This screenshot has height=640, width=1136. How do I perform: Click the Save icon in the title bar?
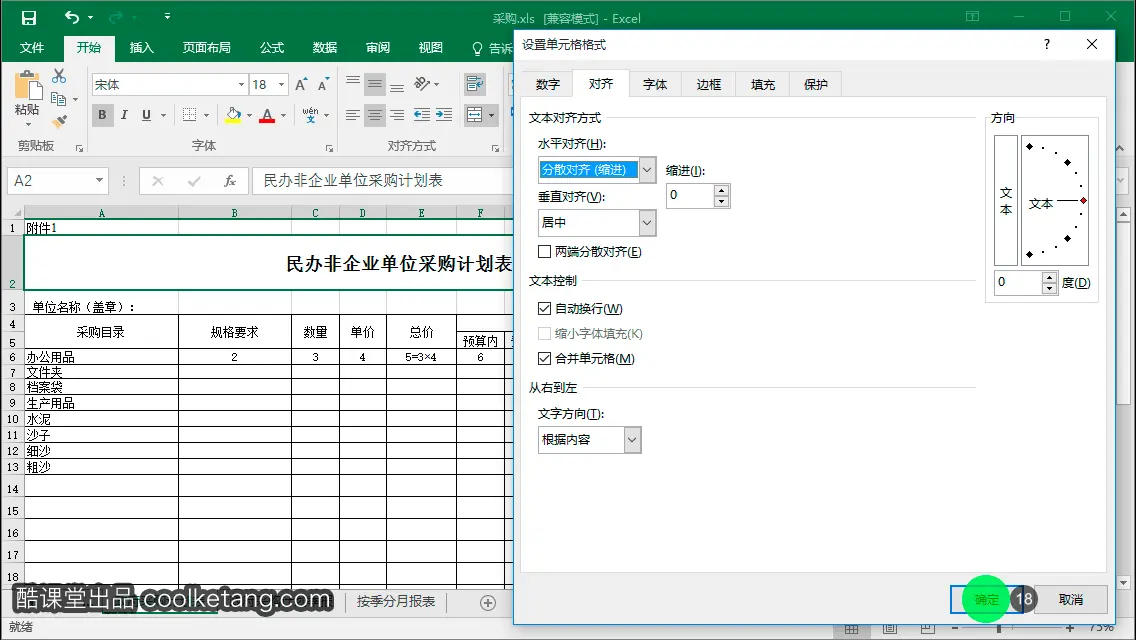click(x=29, y=17)
